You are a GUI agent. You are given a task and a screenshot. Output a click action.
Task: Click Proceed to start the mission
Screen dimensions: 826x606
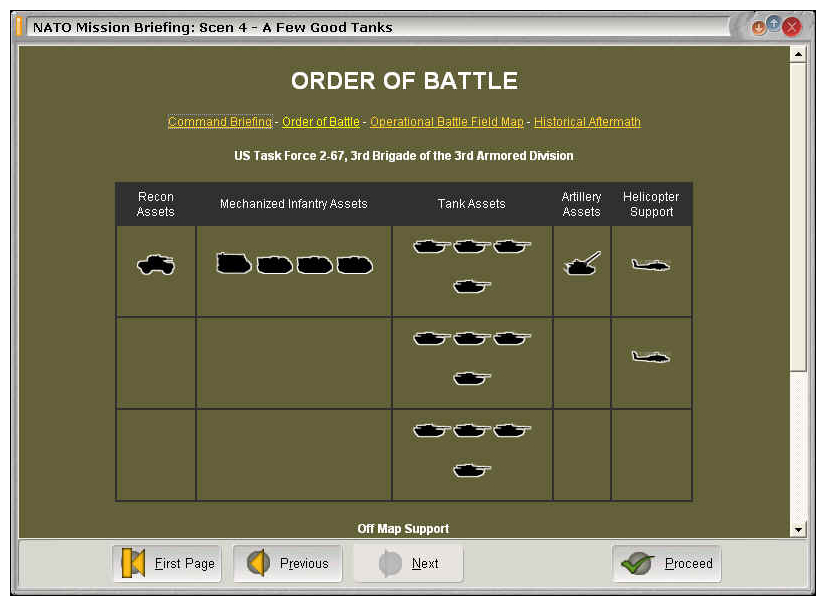(x=666, y=563)
